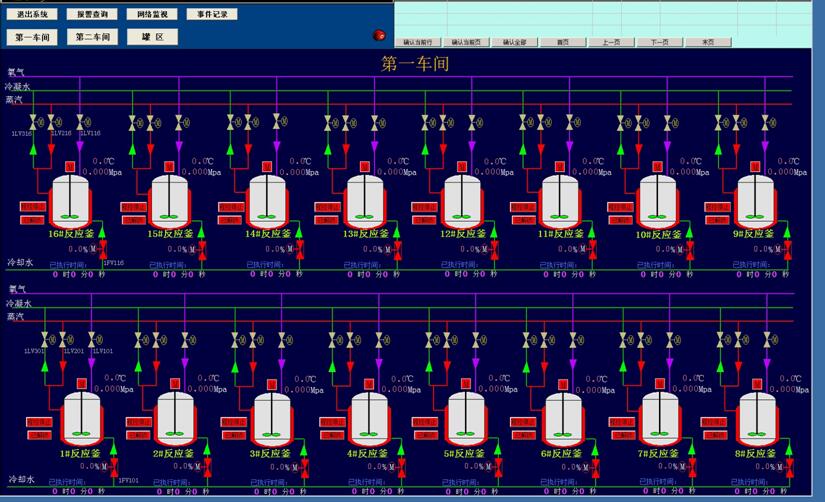Click upper red status button beside reactor 1#
Image resolution: width=825 pixels, height=502 pixels.
pyautogui.click(x=39, y=422)
